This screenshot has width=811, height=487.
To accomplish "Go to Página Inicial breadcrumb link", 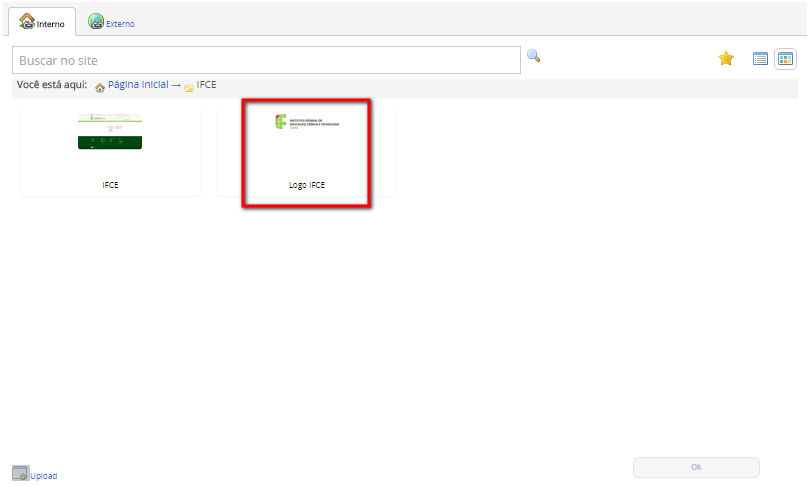I will coord(138,84).
